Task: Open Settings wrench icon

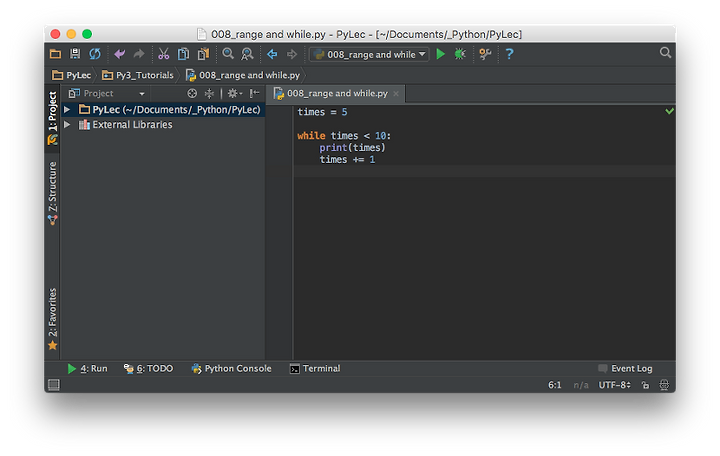Action: tap(485, 54)
